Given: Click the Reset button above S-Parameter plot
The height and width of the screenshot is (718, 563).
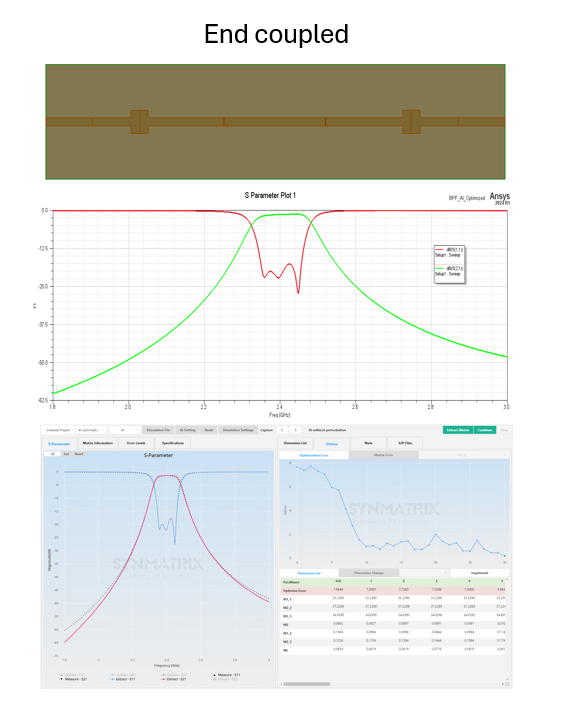Looking at the screenshot, I should [79, 454].
